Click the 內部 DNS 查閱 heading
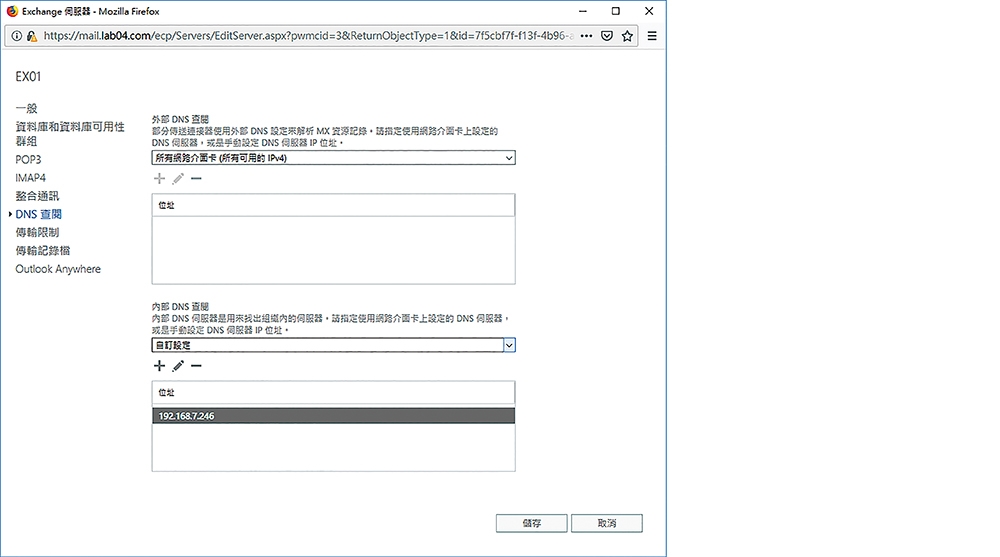Image resolution: width=1000 pixels, height=557 pixels. coord(180,306)
